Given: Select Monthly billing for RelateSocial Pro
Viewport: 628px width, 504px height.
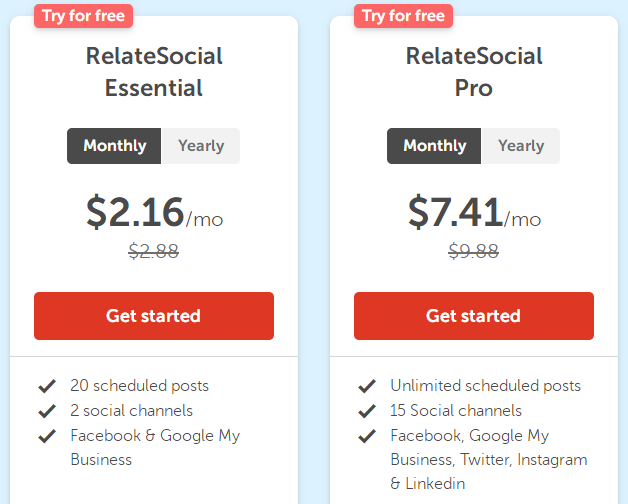Looking at the screenshot, I should tap(435, 146).
